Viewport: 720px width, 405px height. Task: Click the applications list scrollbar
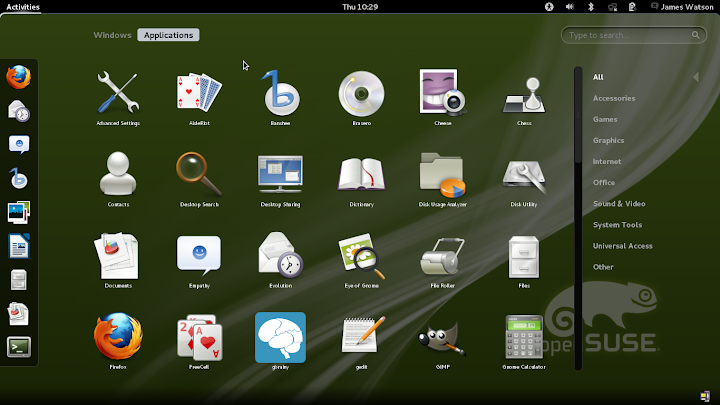(578, 218)
